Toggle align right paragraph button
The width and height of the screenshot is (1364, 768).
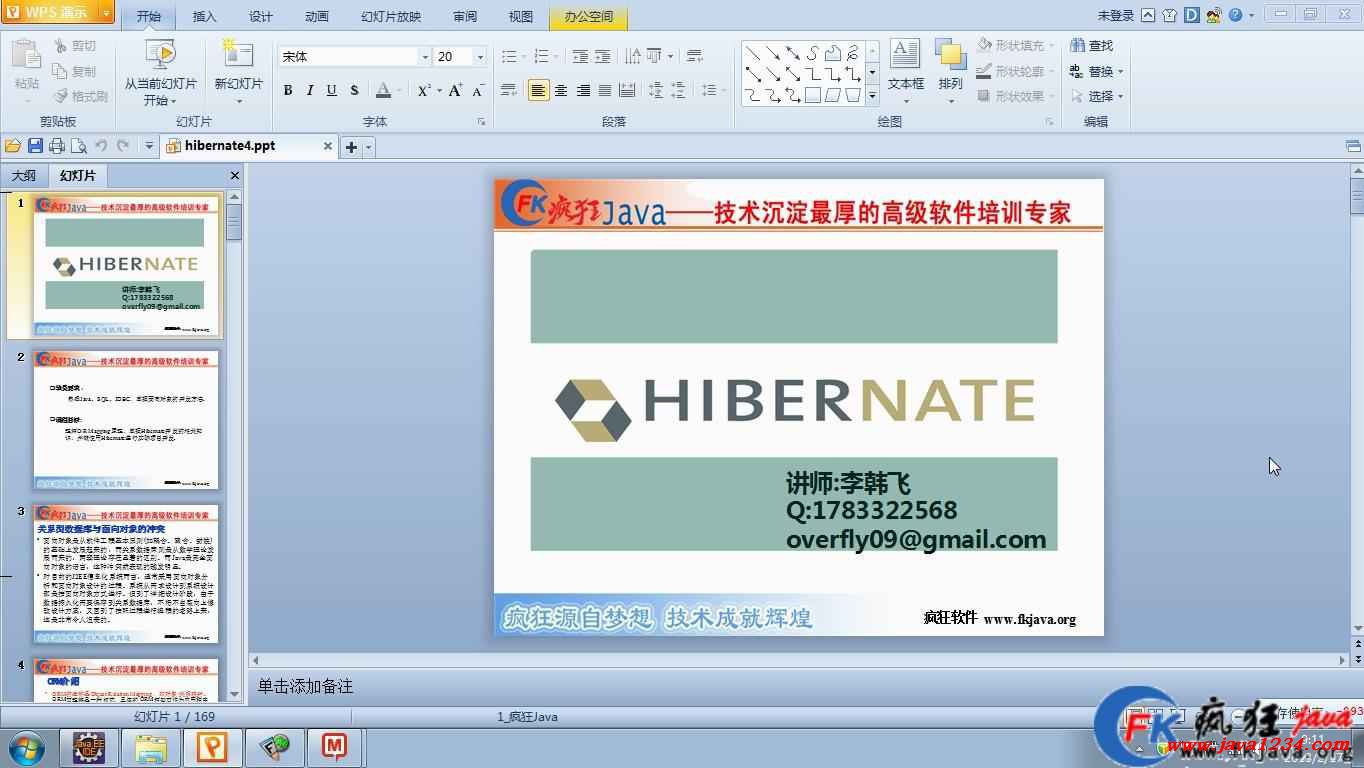pos(583,90)
